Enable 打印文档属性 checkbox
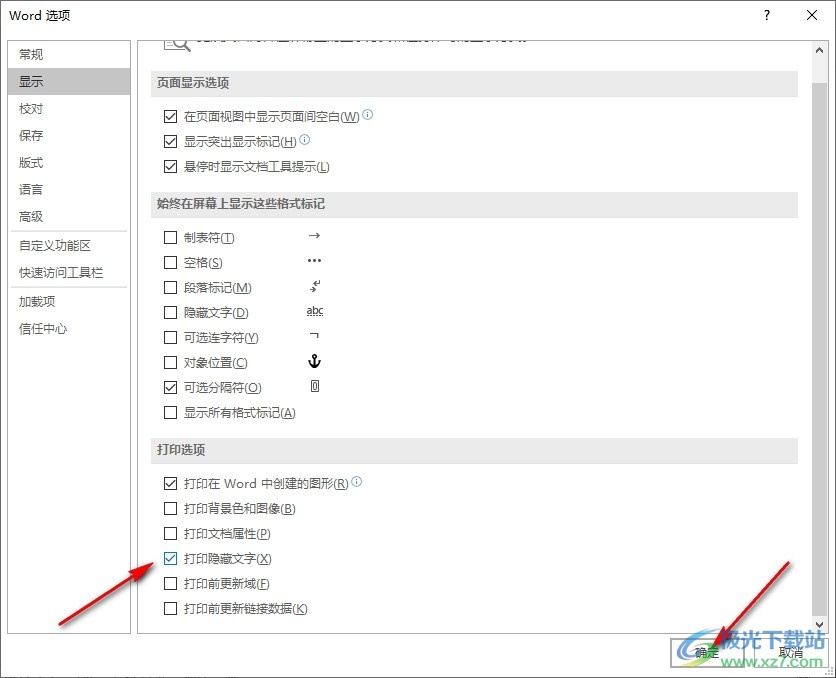The height and width of the screenshot is (678, 836). pyautogui.click(x=170, y=534)
